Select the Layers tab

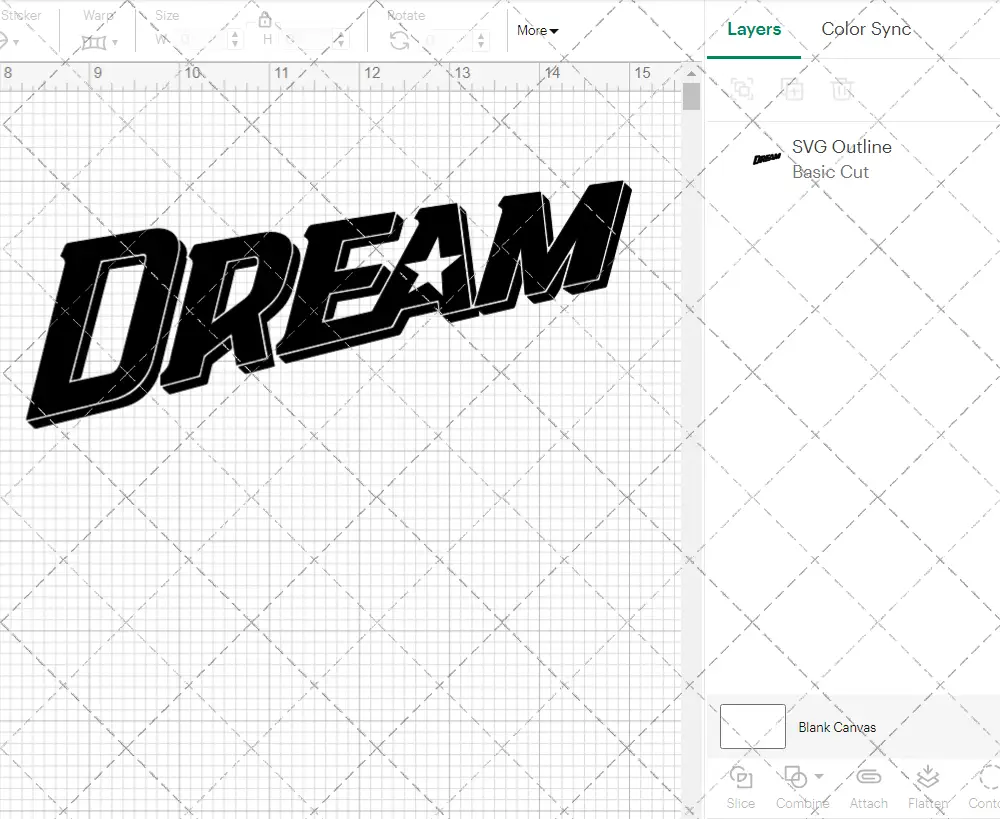point(754,29)
